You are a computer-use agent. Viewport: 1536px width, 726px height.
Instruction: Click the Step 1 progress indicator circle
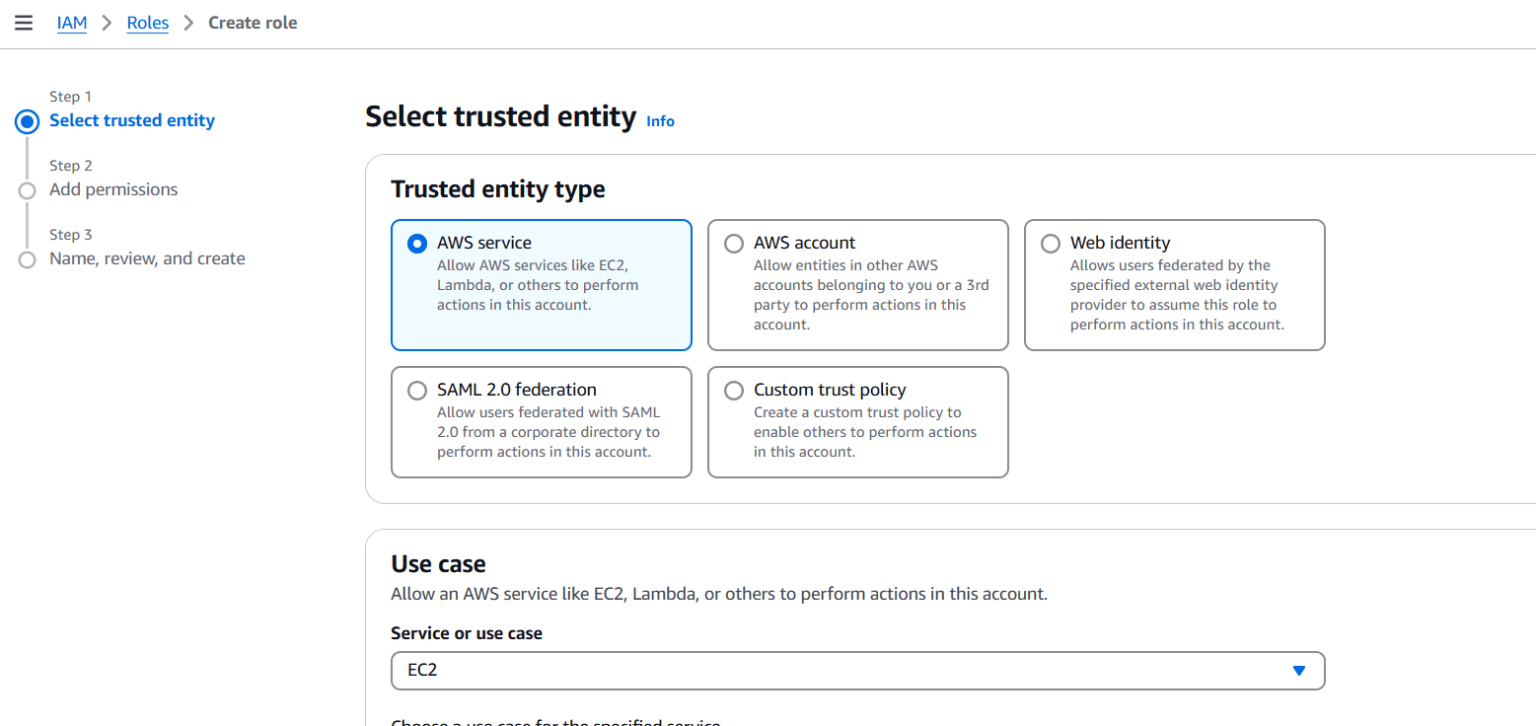27,122
